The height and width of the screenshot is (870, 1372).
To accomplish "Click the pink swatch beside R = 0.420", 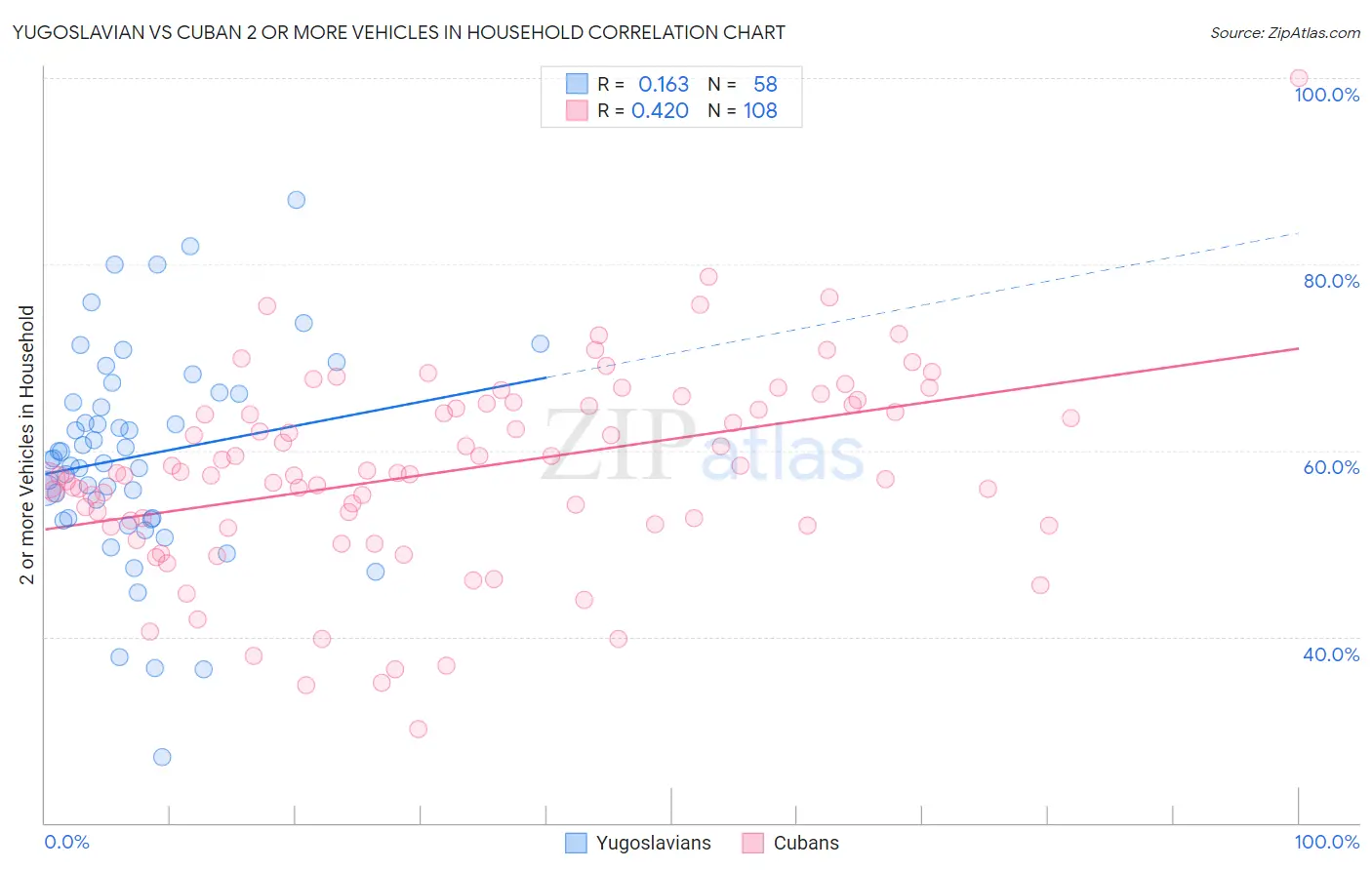I will tap(577, 110).
